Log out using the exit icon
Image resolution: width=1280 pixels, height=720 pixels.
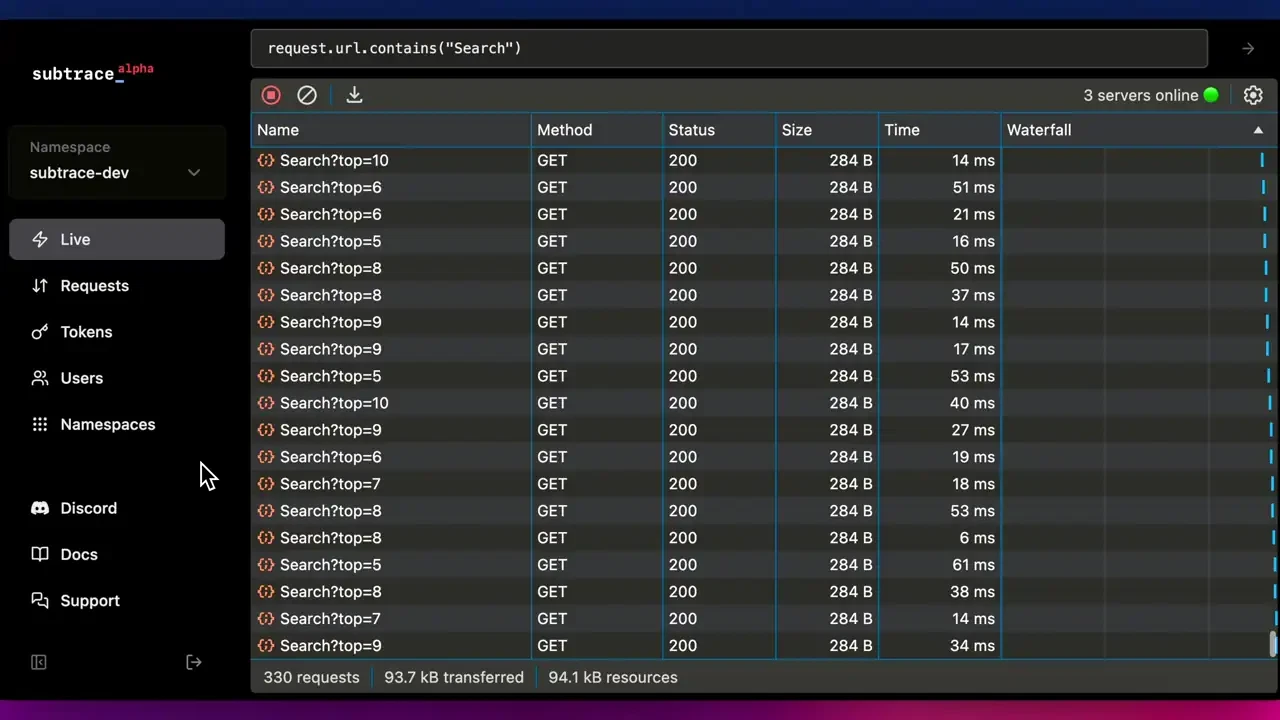(x=194, y=662)
